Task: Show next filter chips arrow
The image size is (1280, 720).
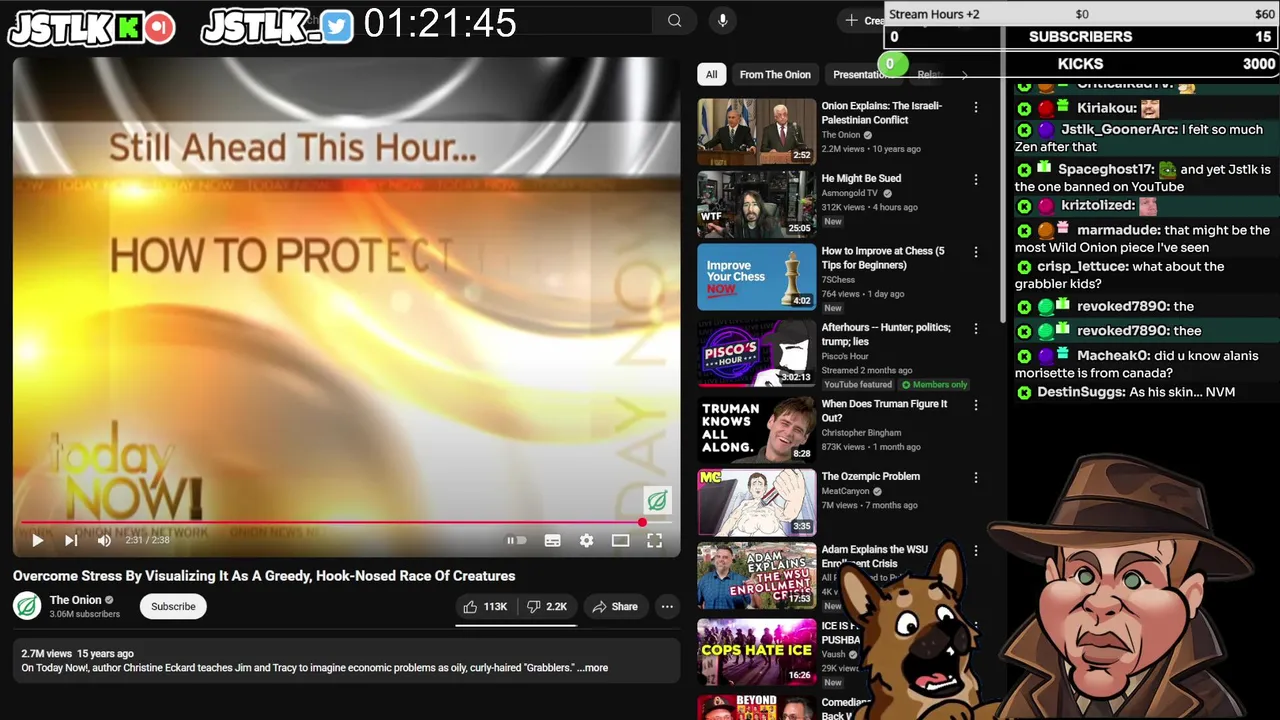Action: [964, 75]
